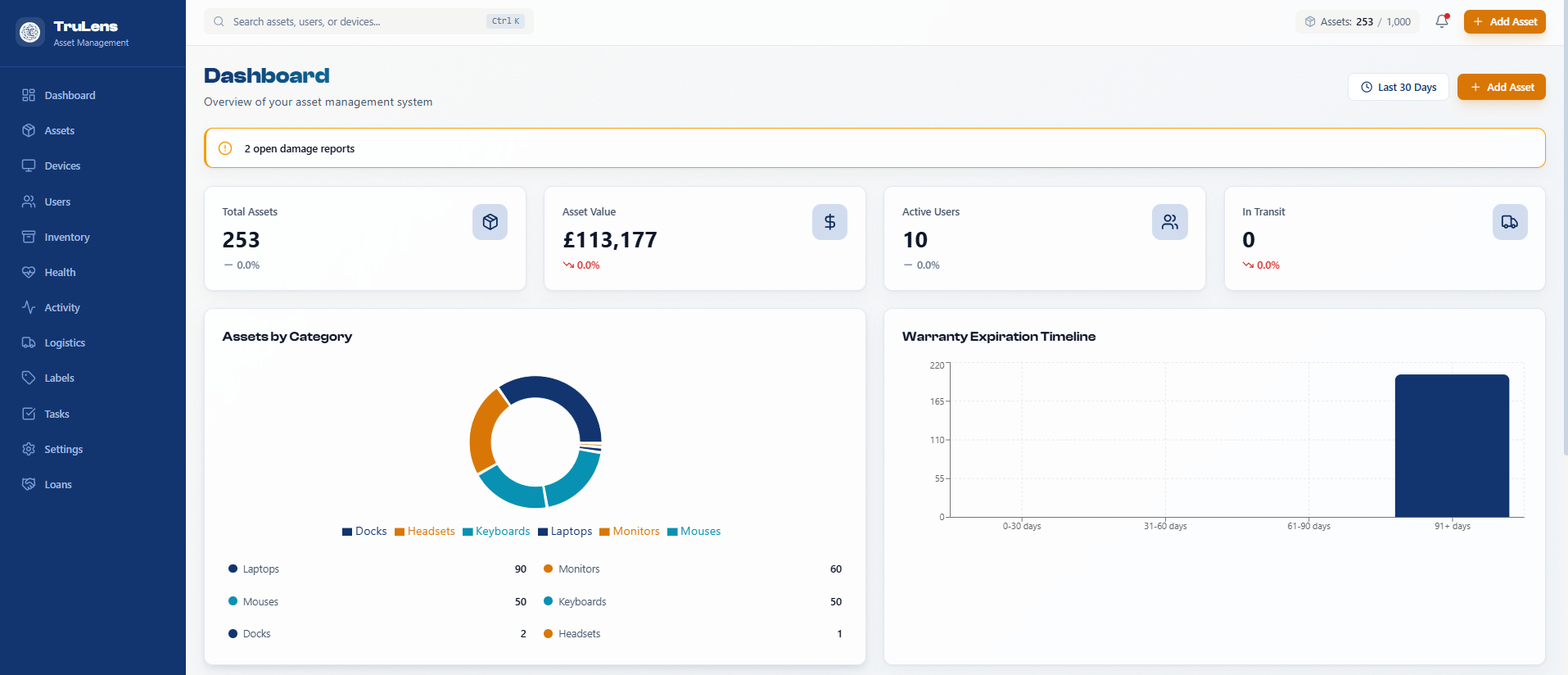1568x675 pixels.
Task: Click the Activity pulse icon in sidebar
Action: (29, 307)
